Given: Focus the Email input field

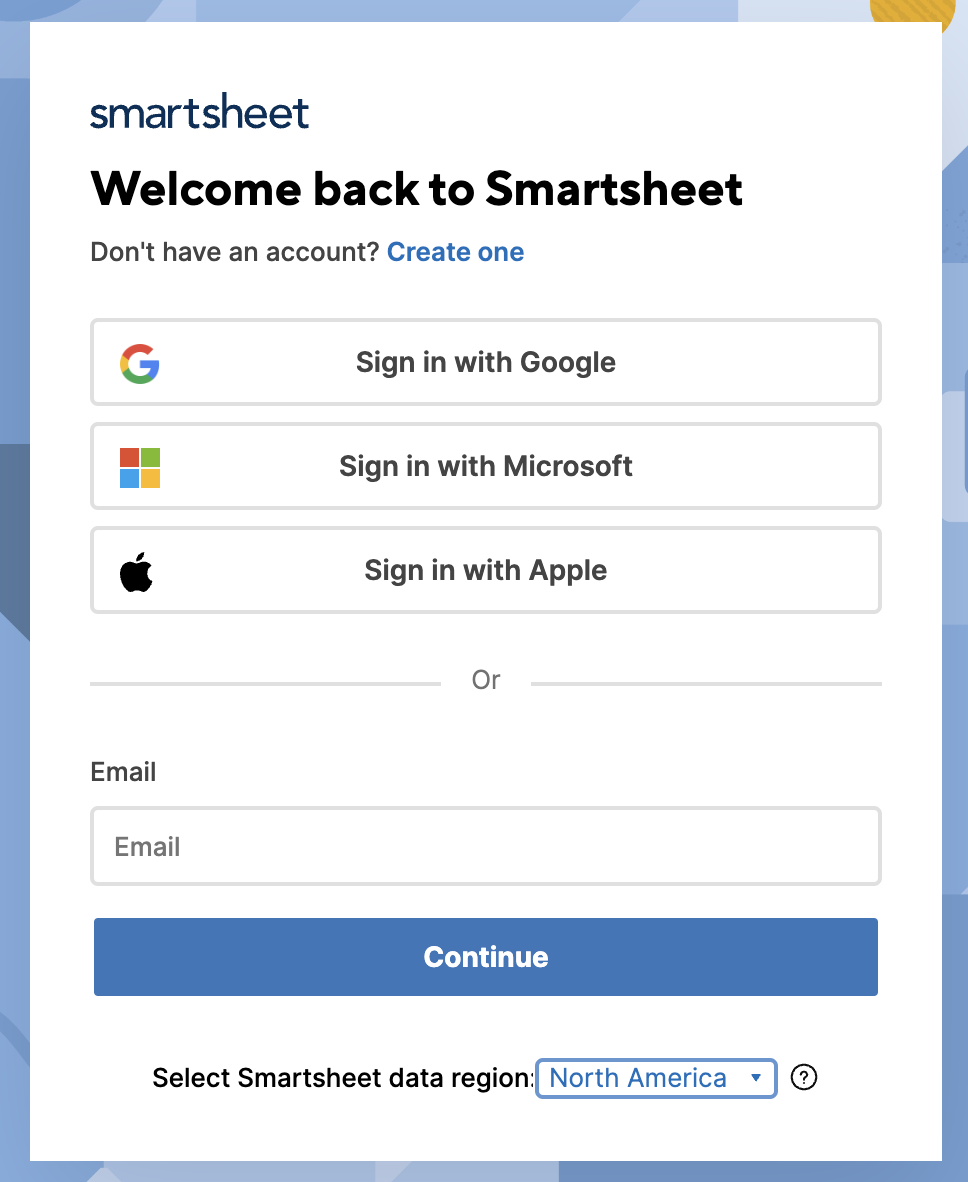Looking at the screenshot, I should [486, 846].
